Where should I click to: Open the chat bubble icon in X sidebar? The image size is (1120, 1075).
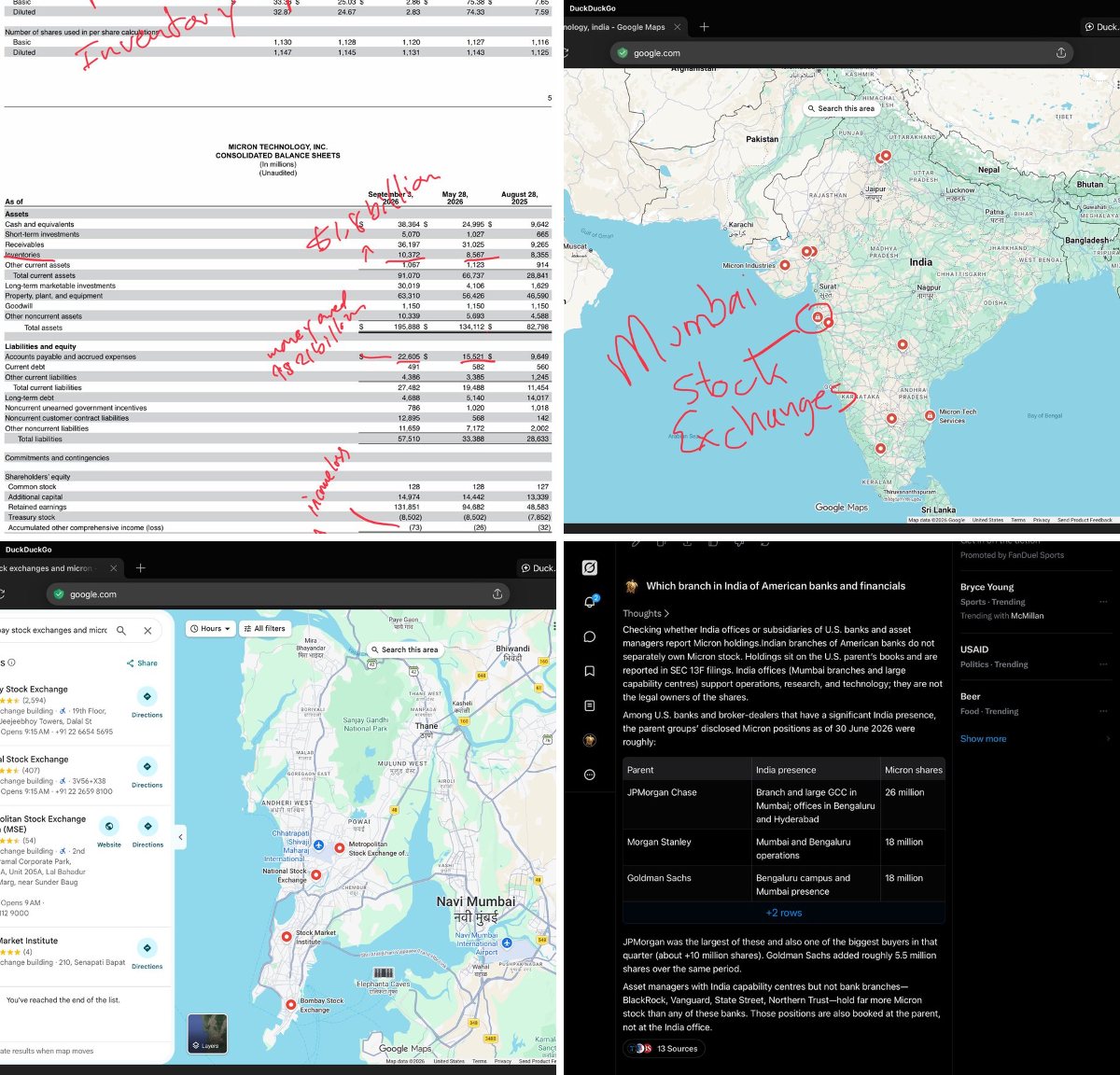point(590,636)
